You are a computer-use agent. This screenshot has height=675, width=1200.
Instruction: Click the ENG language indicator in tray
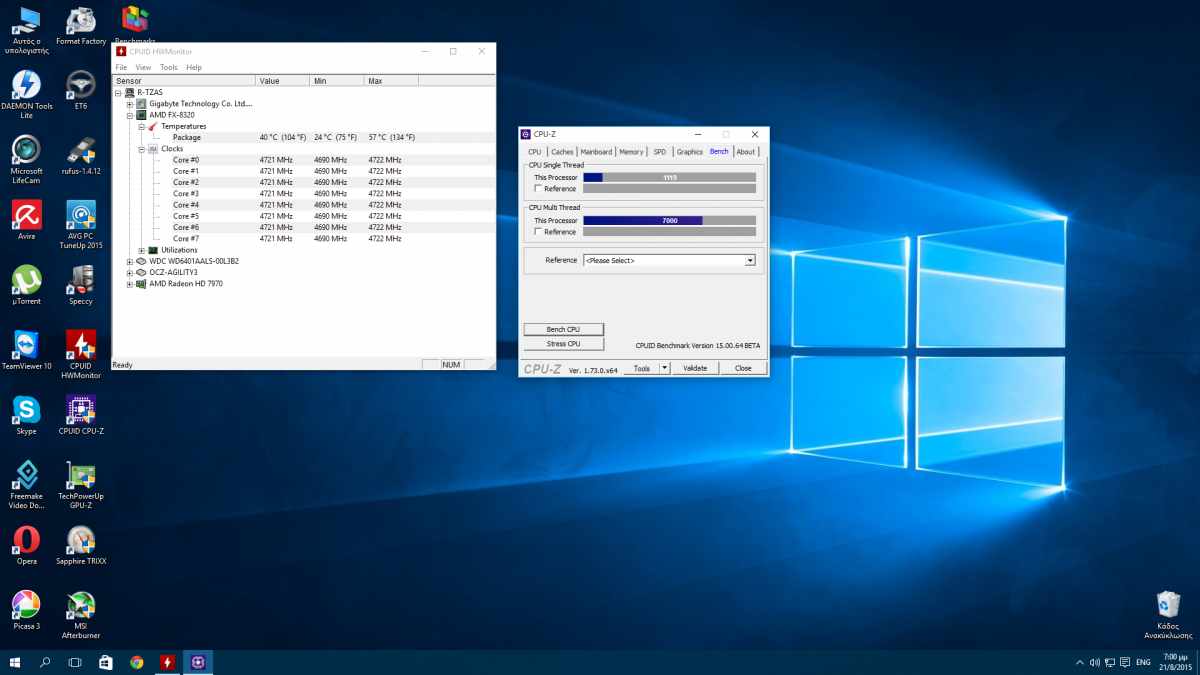(1143, 662)
